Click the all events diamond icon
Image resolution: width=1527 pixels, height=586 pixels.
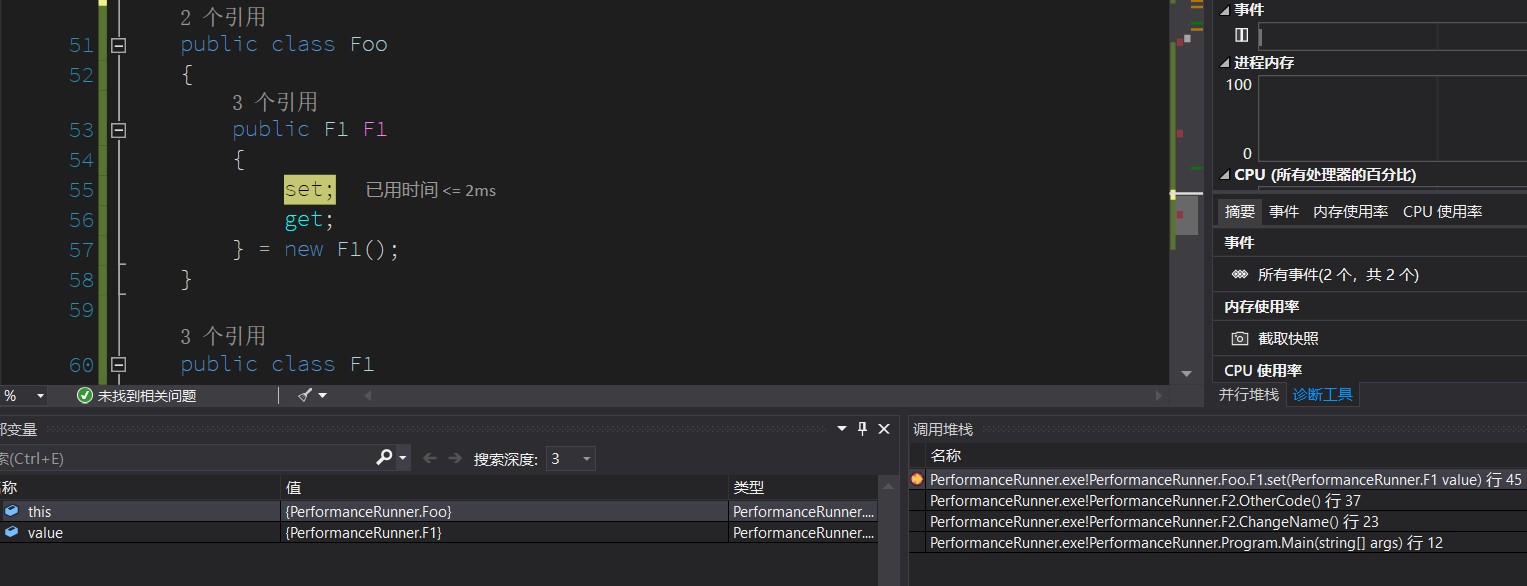[x=1240, y=275]
